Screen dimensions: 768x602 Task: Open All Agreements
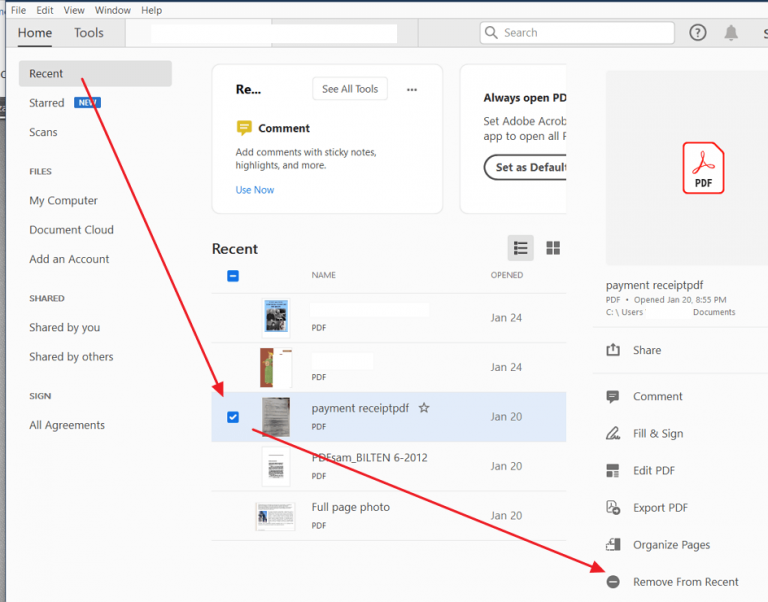tap(67, 425)
